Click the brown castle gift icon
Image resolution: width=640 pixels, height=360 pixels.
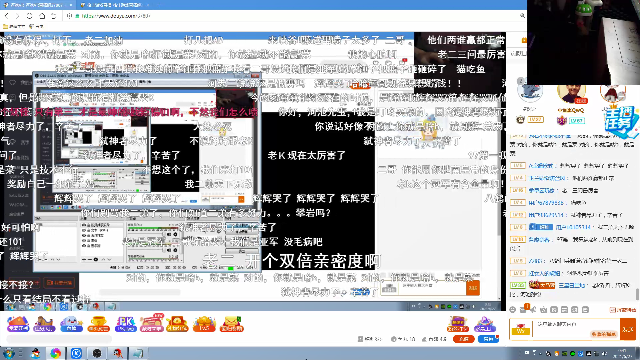[44, 324]
